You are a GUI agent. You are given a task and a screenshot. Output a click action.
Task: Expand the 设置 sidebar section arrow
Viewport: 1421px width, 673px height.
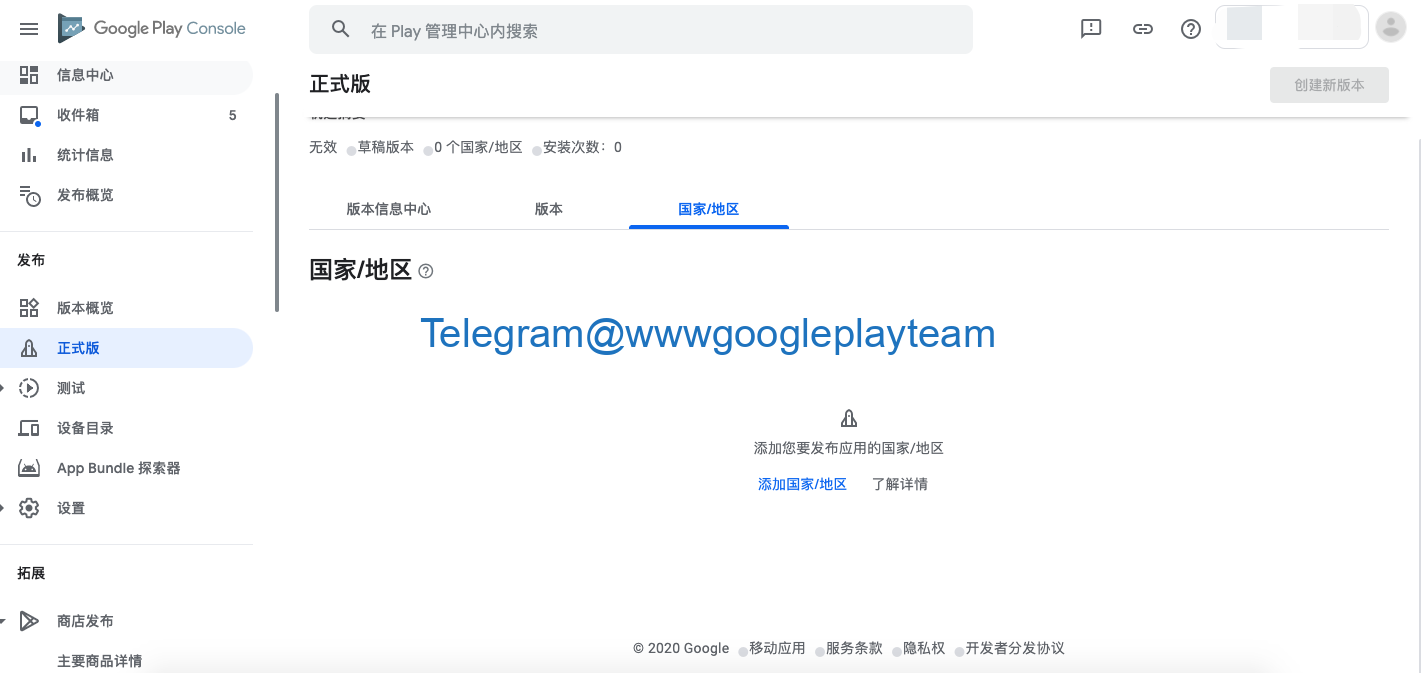coord(3,508)
